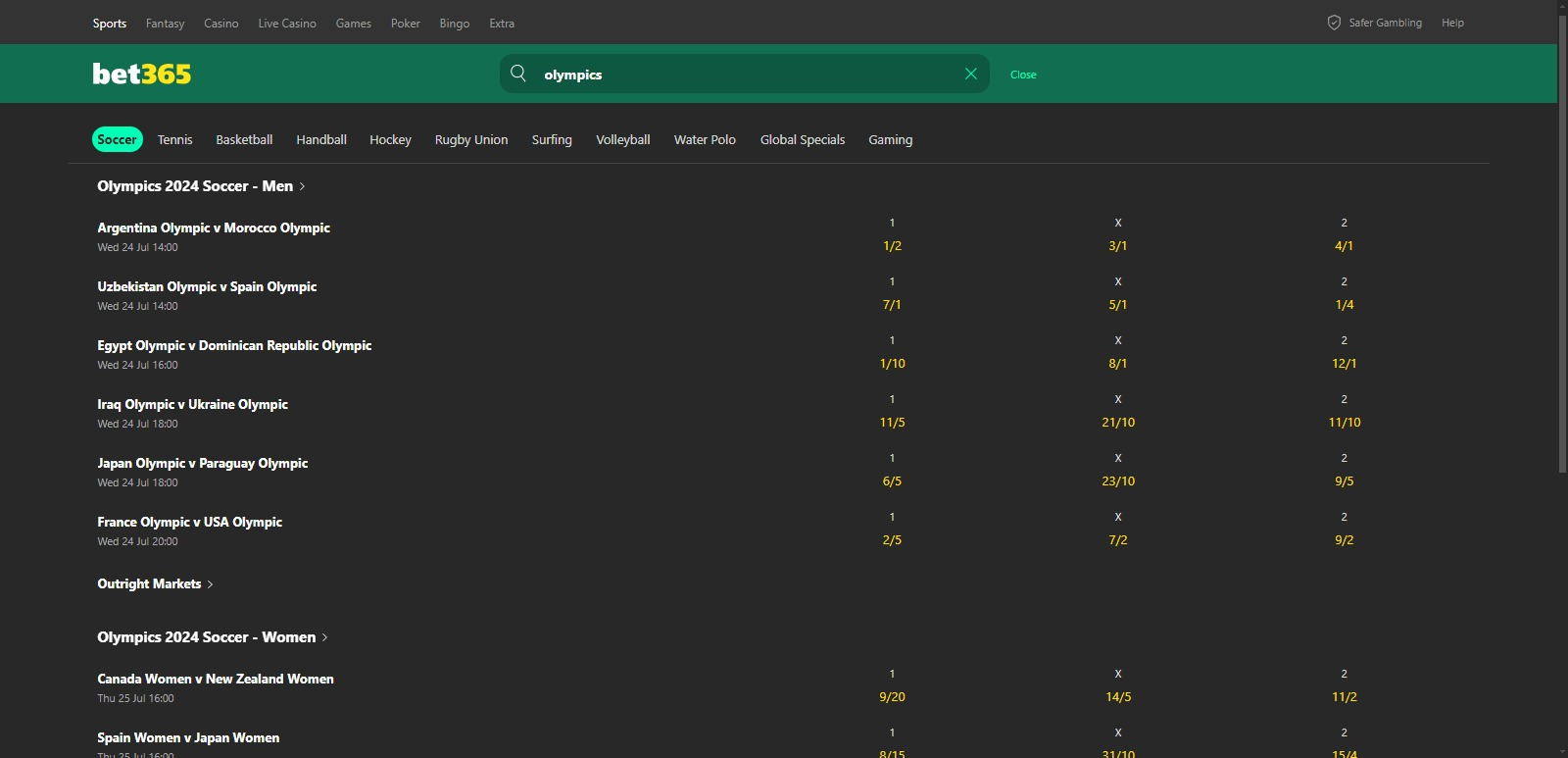Click the search magnifier icon
Image resolution: width=1568 pixels, height=758 pixels.
pos(518,74)
